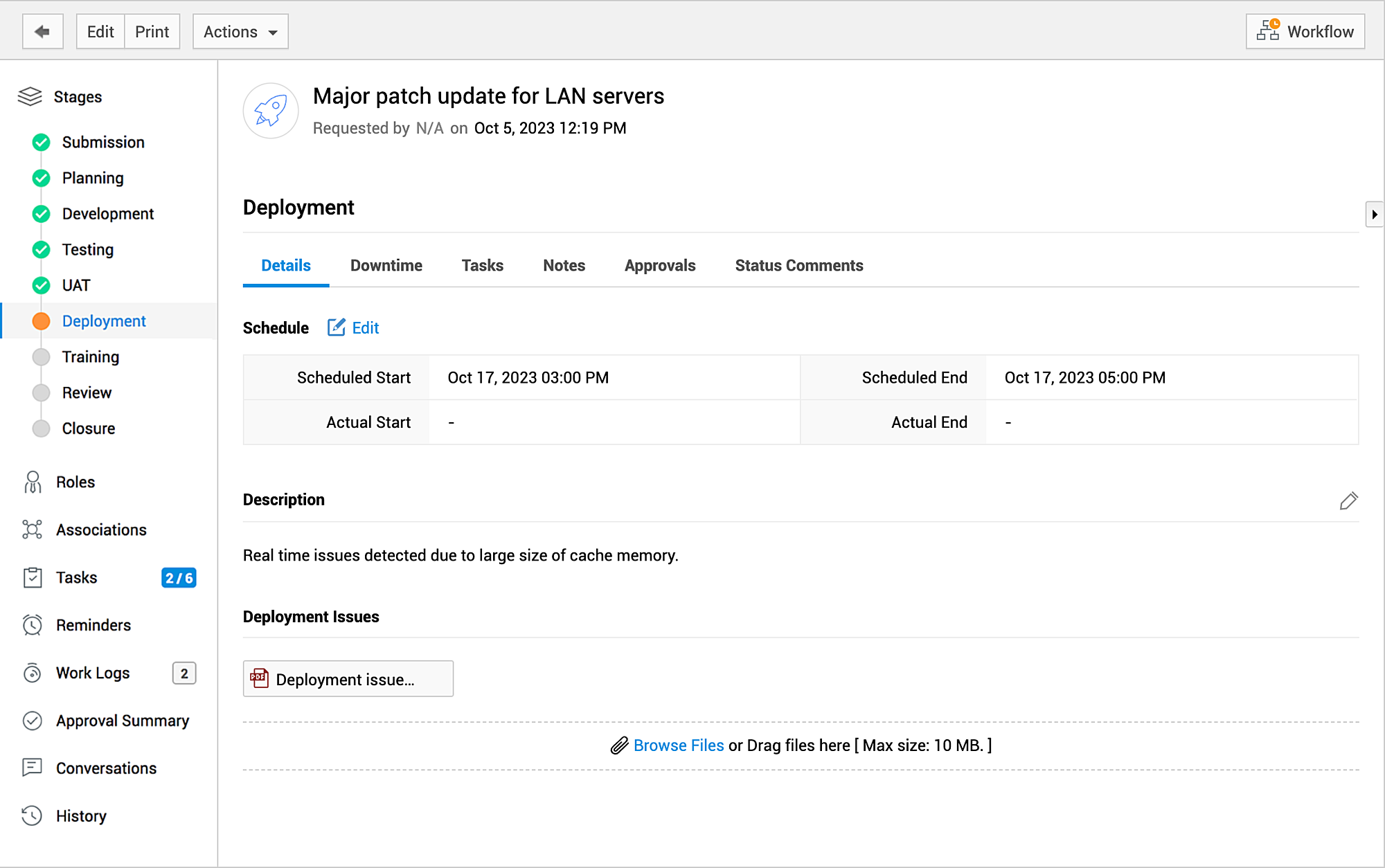Image resolution: width=1385 pixels, height=868 pixels.
Task: Open the Work Logs section
Action: [92, 673]
